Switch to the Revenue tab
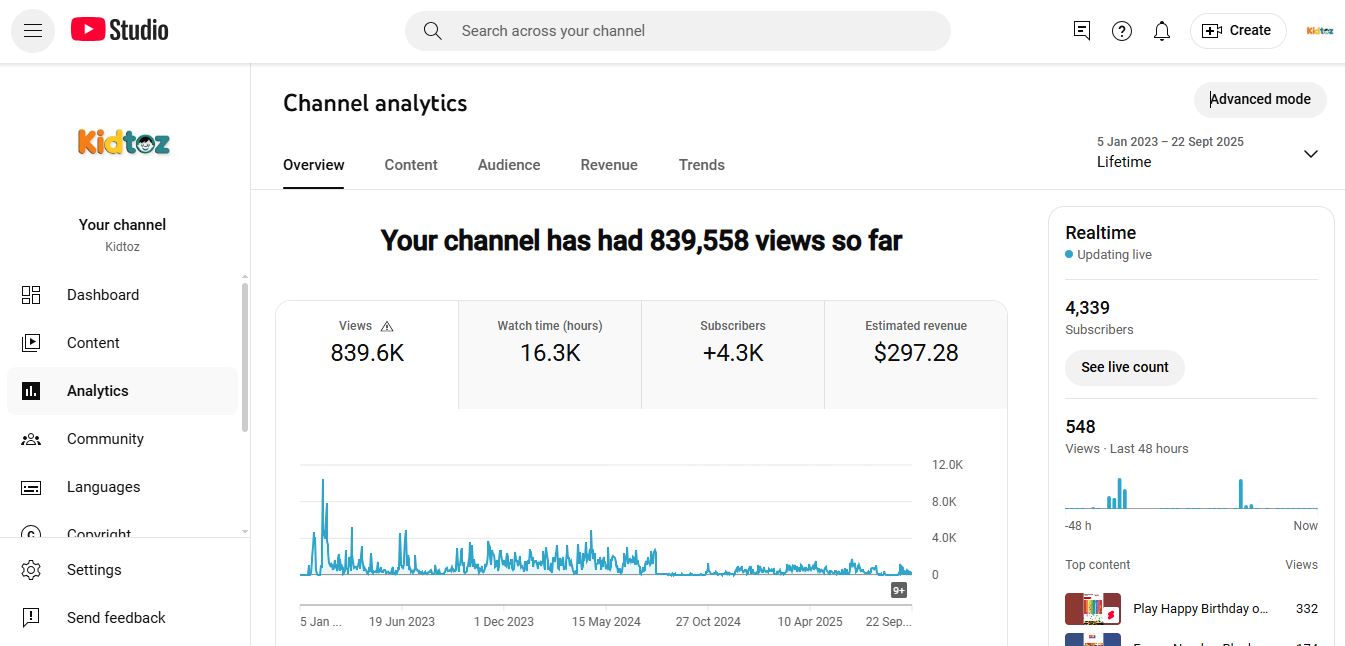The height and width of the screenshot is (646, 1345). 609,165
